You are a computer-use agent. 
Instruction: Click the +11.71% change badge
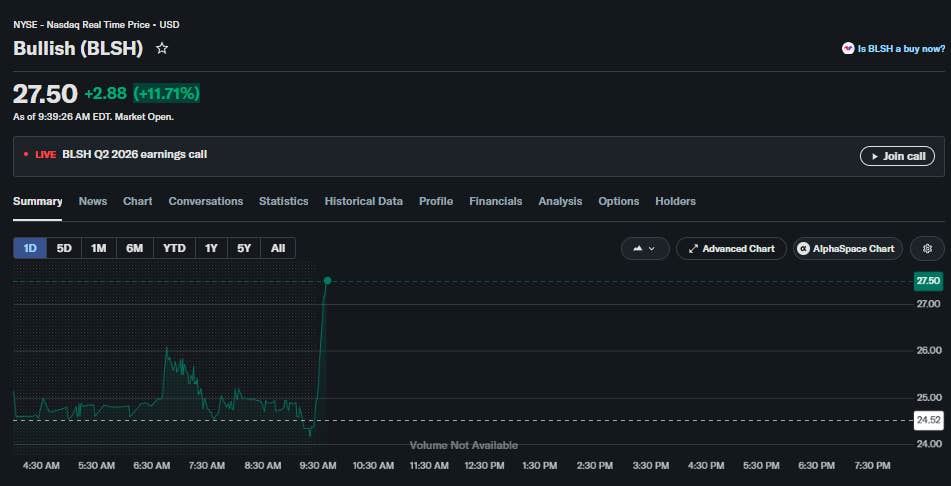pos(166,93)
